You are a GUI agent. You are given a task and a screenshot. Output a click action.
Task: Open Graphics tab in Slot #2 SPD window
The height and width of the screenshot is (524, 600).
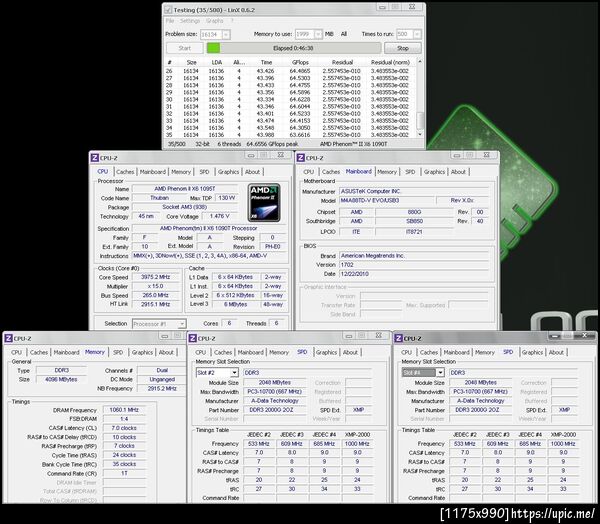[326, 353]
